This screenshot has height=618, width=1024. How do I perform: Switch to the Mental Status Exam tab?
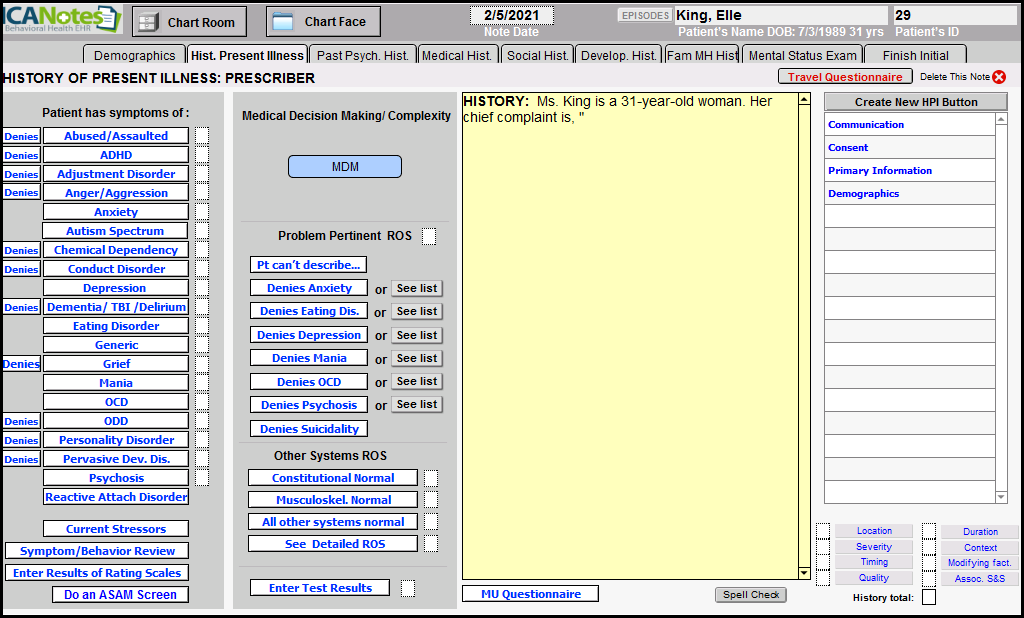click(802, 55)
